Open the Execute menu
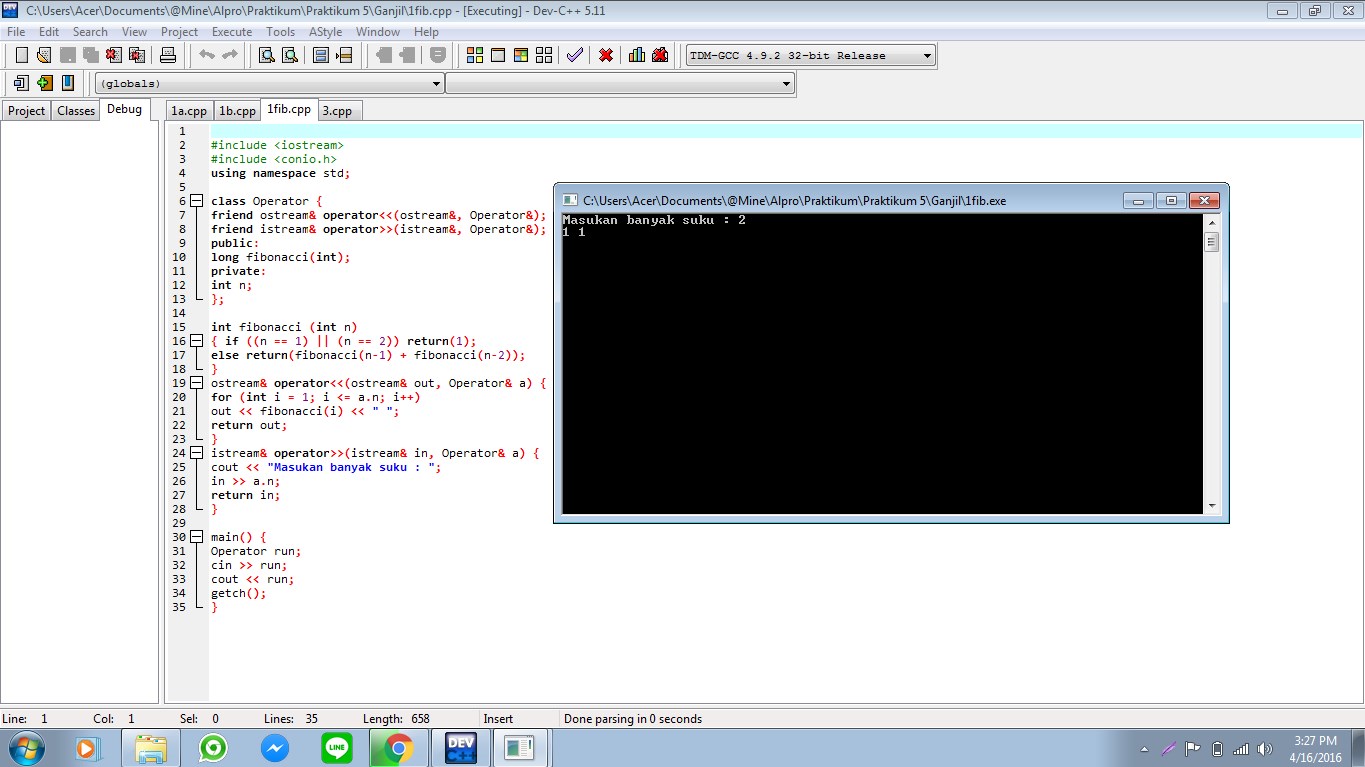The width and height of the screenshot is (1365, 767). [x=232, y=32]
